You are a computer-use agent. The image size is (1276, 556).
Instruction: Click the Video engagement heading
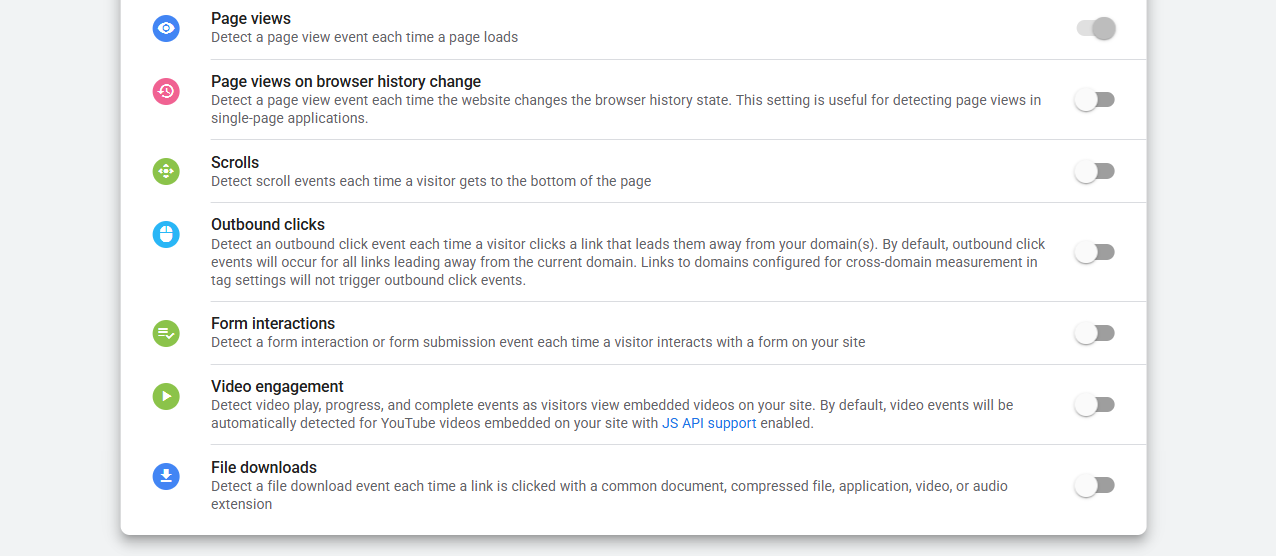277,386
